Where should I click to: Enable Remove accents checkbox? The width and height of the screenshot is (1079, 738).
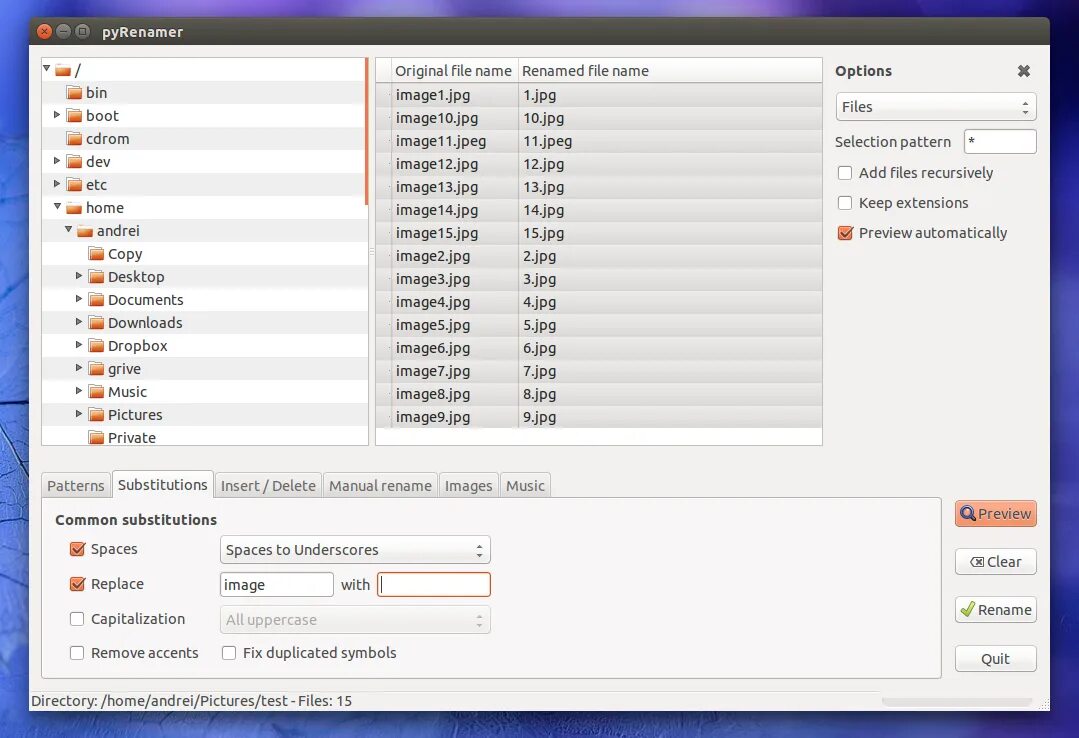pyautogui.click(x=77, y=653)
